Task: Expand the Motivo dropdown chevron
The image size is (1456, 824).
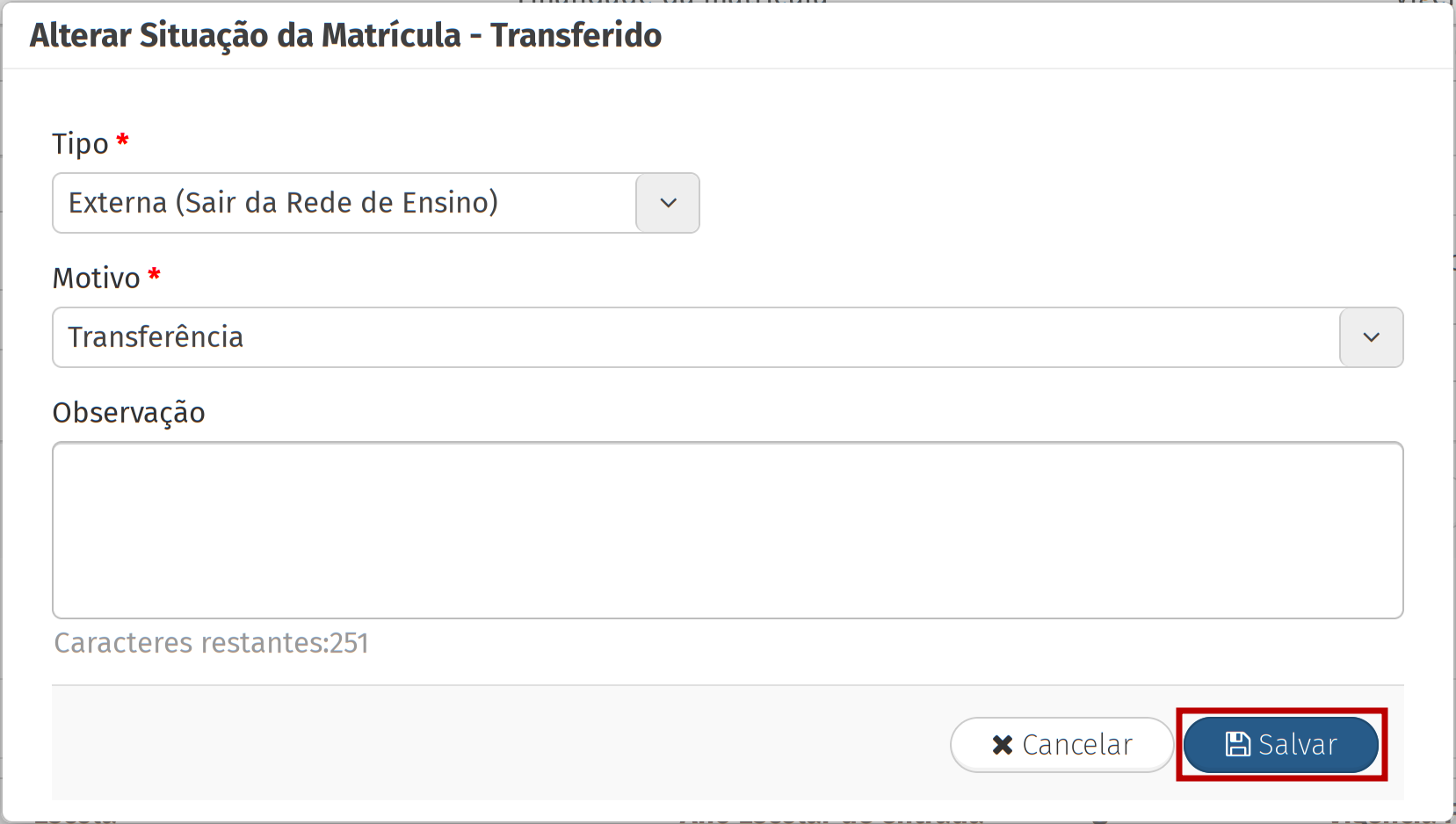Action: coord(1371,337)
